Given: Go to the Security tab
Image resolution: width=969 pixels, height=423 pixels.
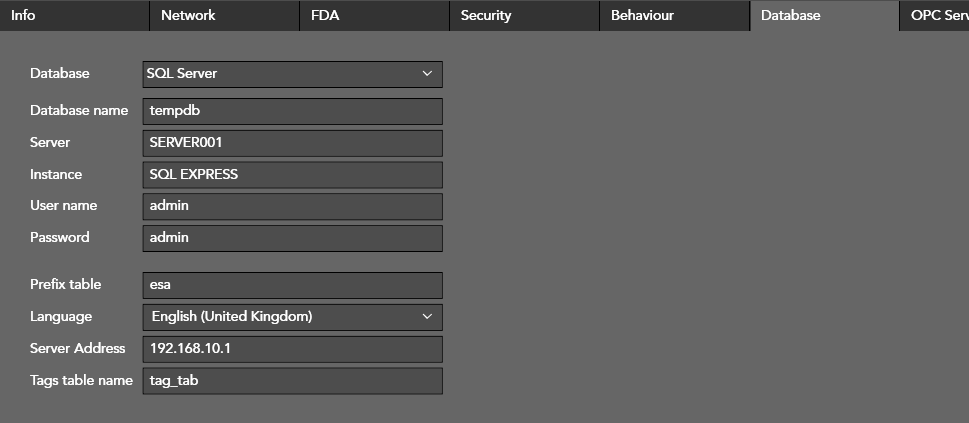Looking at the screenshot, I should [x=524, y=15].
